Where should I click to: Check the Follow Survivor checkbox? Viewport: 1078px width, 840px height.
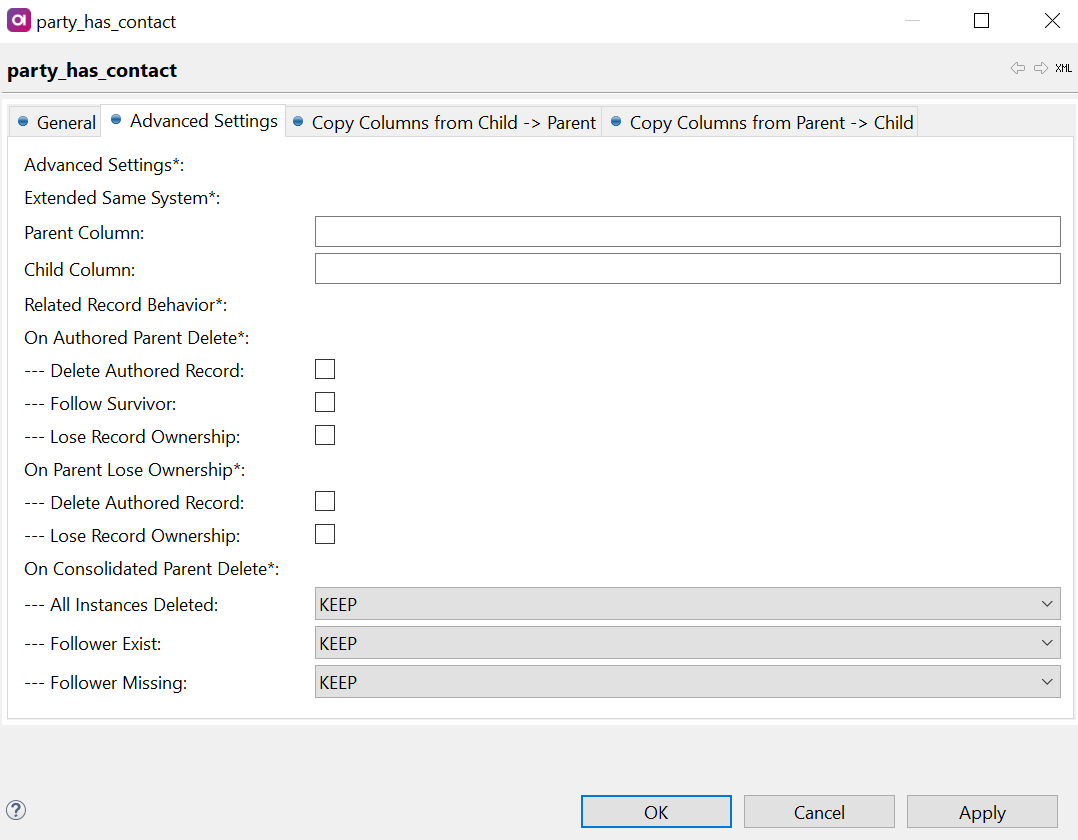pos(324,402)
